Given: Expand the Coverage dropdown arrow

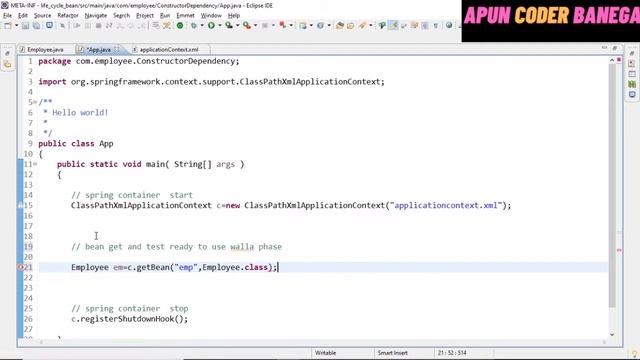Looking at the screenshot, I should (238, 25).
